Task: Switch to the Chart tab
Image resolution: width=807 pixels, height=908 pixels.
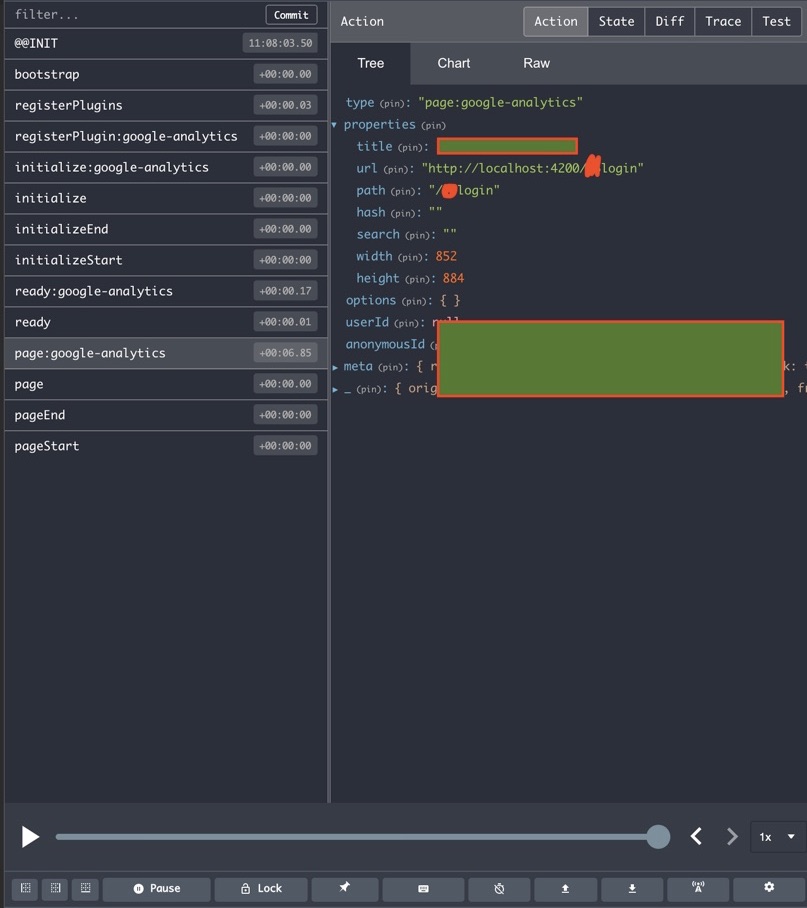Action: pyautogui.click(x=453, y=62)
